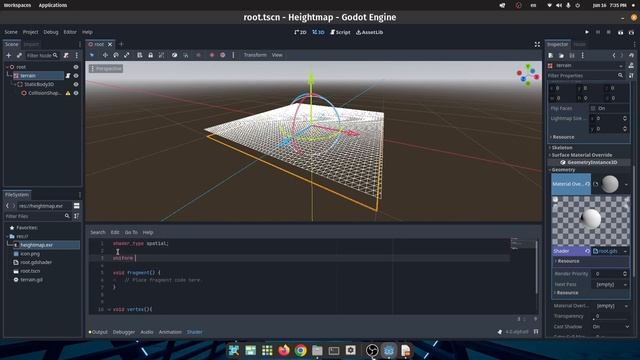640x360 pixels.
Task: Open the Debug menu
Action: pos(51,32)
